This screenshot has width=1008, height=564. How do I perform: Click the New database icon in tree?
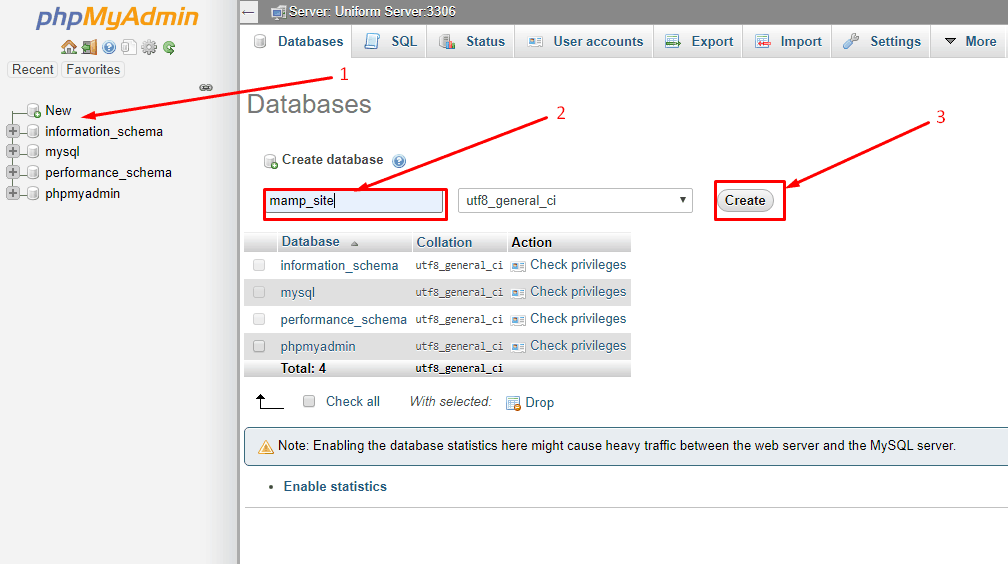(34, 111)
